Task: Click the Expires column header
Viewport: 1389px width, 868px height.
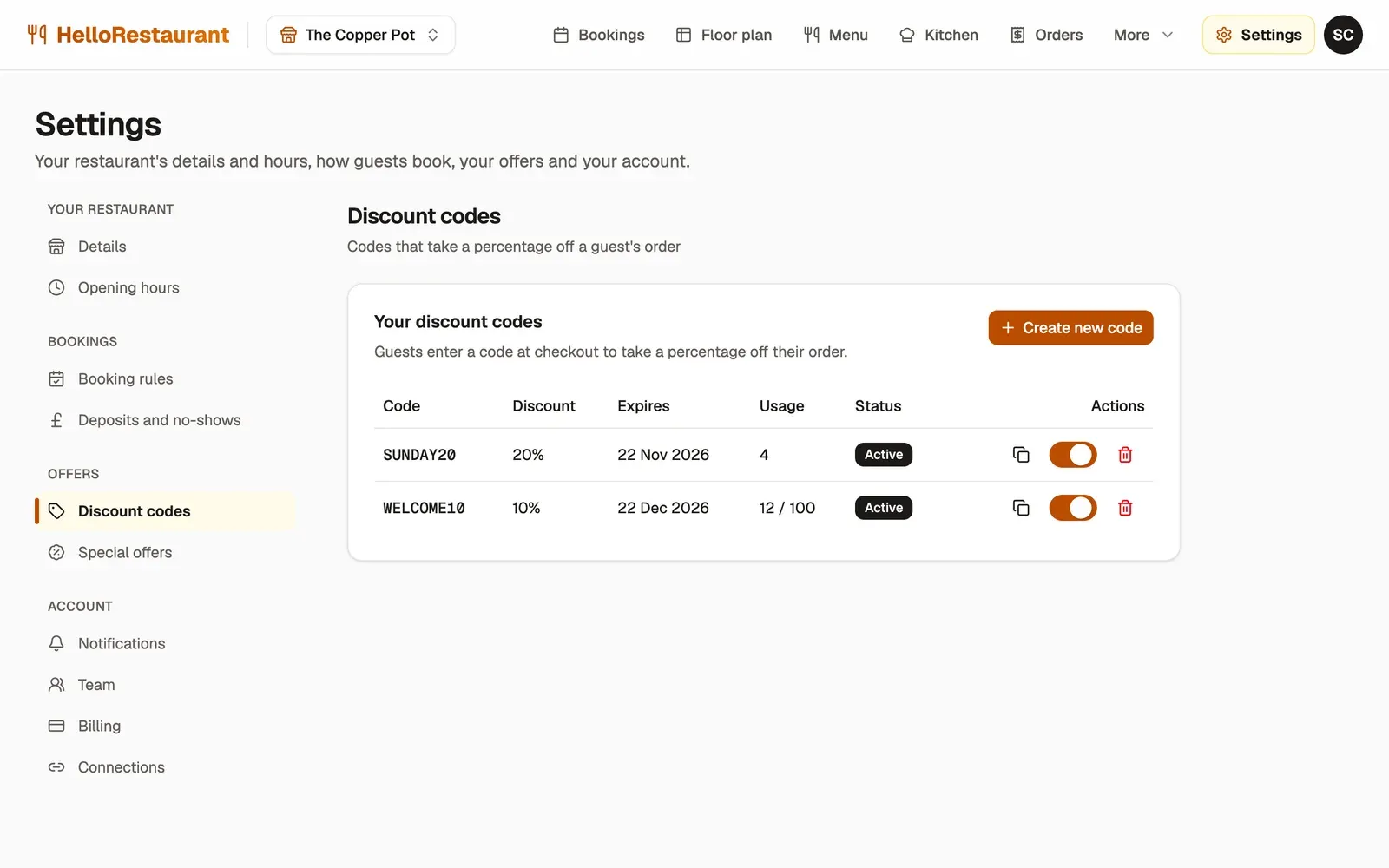Action: (643, 406)
